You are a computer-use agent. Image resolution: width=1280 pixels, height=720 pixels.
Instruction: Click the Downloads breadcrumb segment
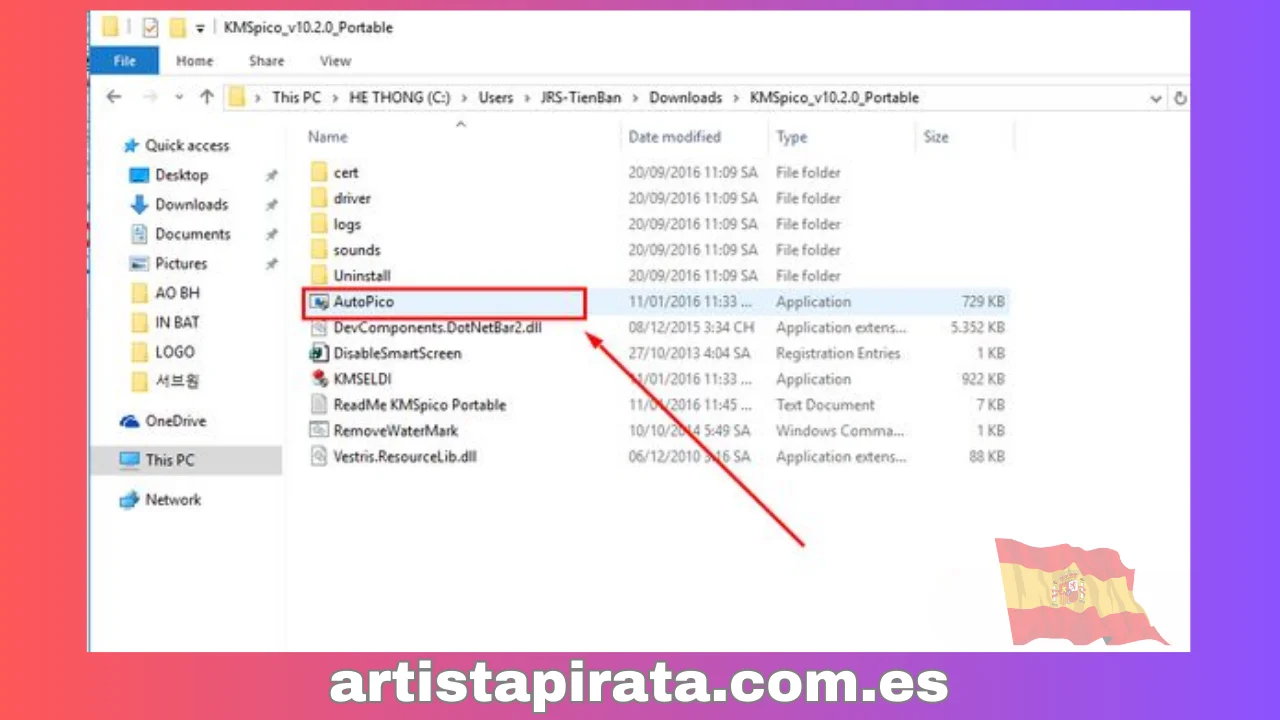click(x=685, y=97)
